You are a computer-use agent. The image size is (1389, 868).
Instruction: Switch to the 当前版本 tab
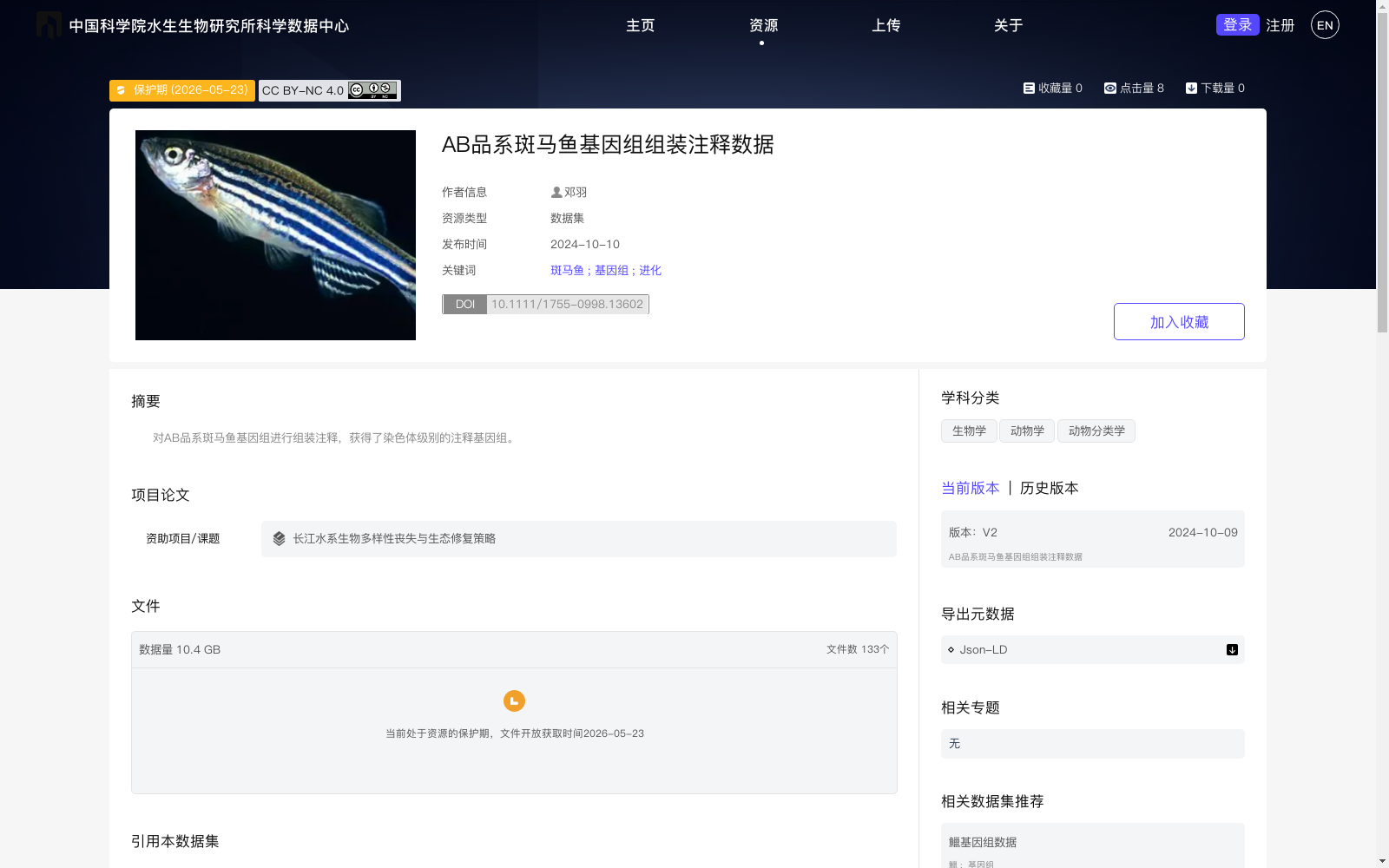(971, 489)
